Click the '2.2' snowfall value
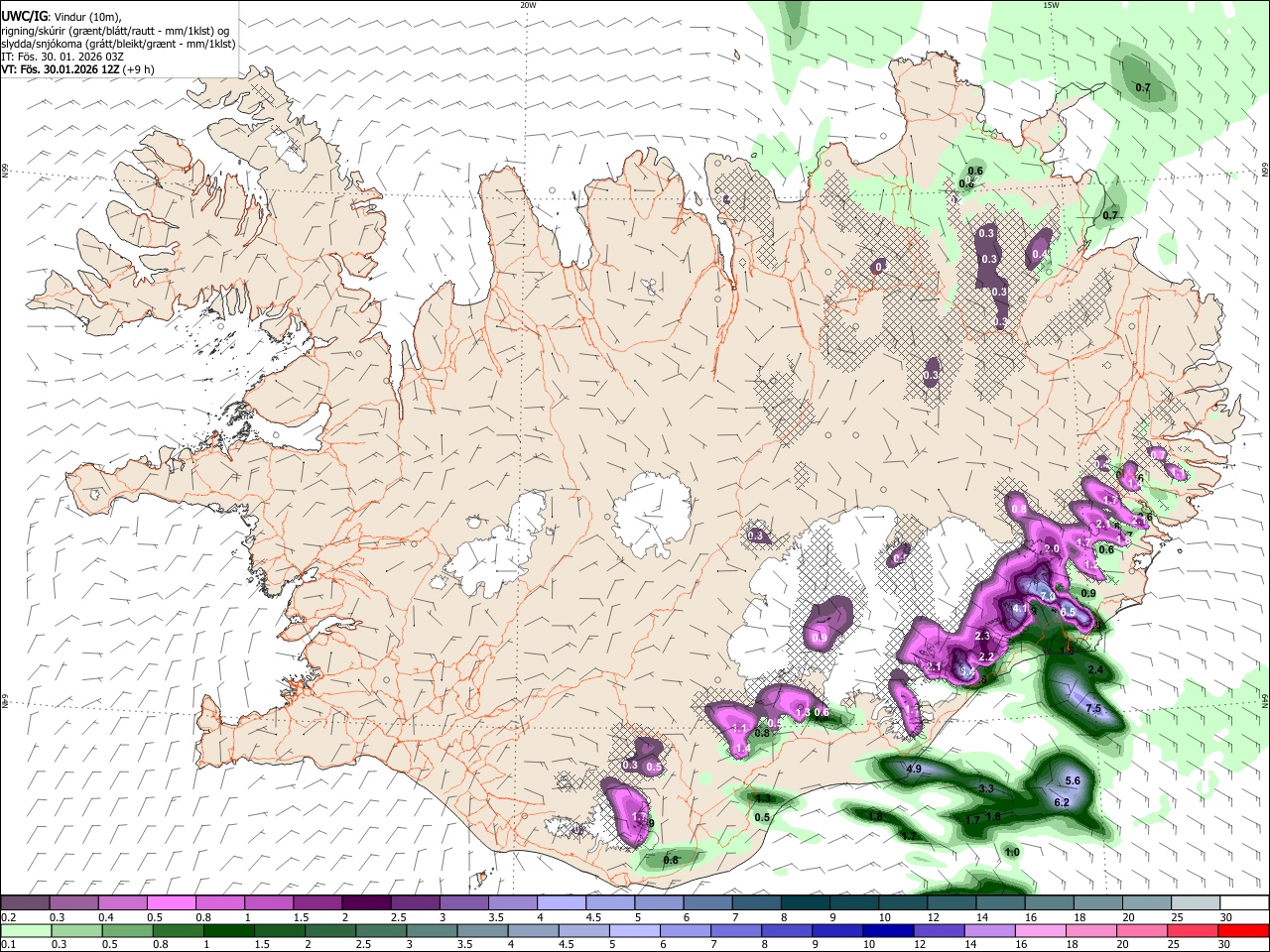Image resolution: width=1270 pixels, height=952 pixels. pyautogui.click(x=986, y=657)
